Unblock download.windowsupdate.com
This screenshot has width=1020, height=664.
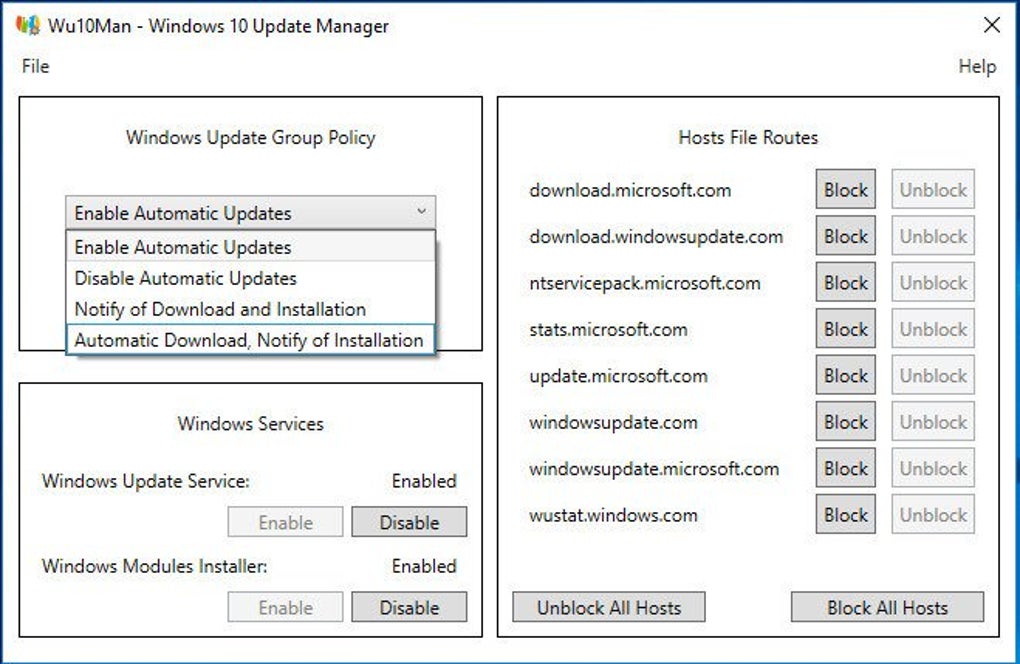(x=933, y=236)
